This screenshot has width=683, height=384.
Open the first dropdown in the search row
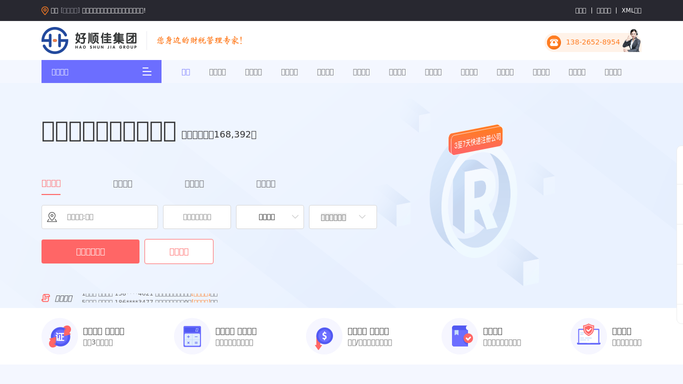point(270,217)
